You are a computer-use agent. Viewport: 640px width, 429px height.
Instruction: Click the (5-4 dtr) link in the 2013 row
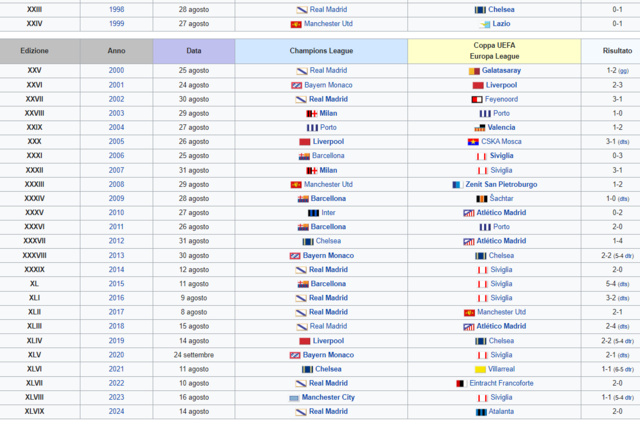pos(623,256)
